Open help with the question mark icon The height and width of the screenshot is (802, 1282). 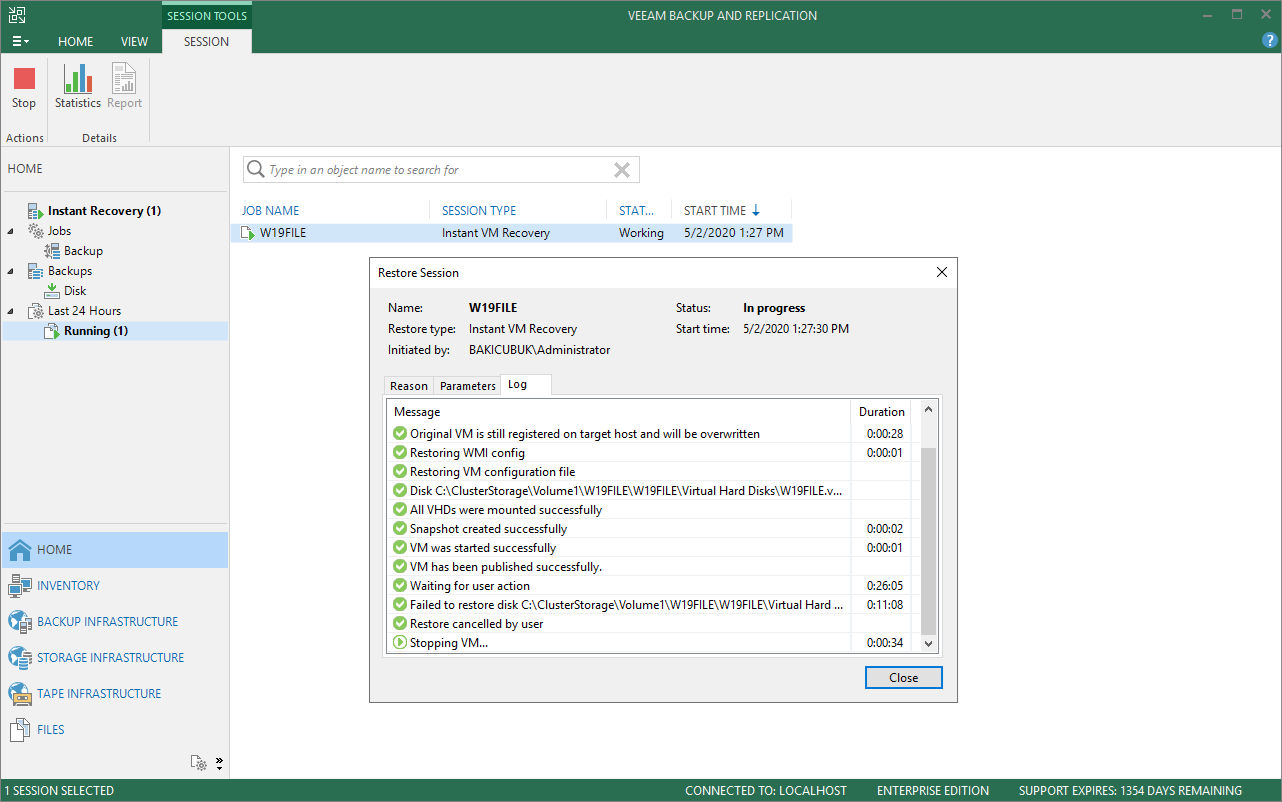point(1270,41)
